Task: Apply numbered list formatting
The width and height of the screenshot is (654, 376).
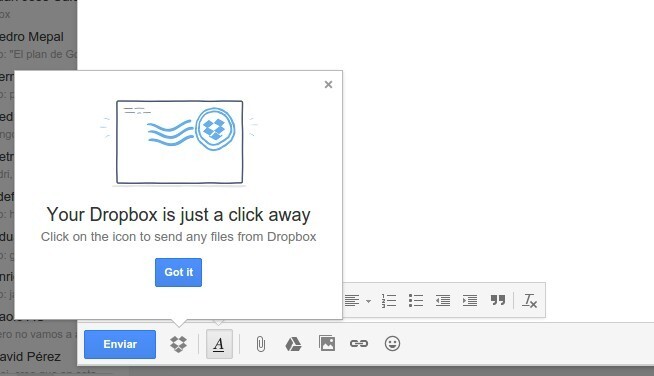Action: coord(389,300)
